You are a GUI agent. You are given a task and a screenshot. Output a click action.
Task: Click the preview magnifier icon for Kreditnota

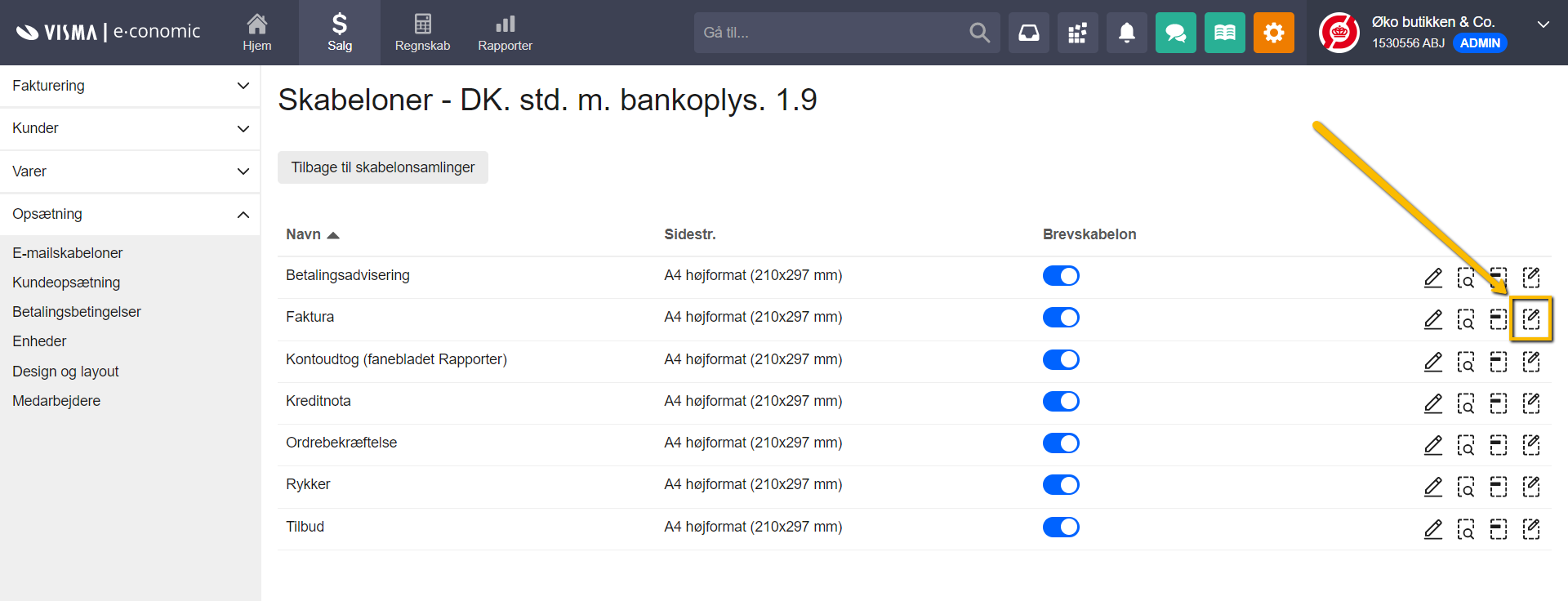(x=1466, y=403)
